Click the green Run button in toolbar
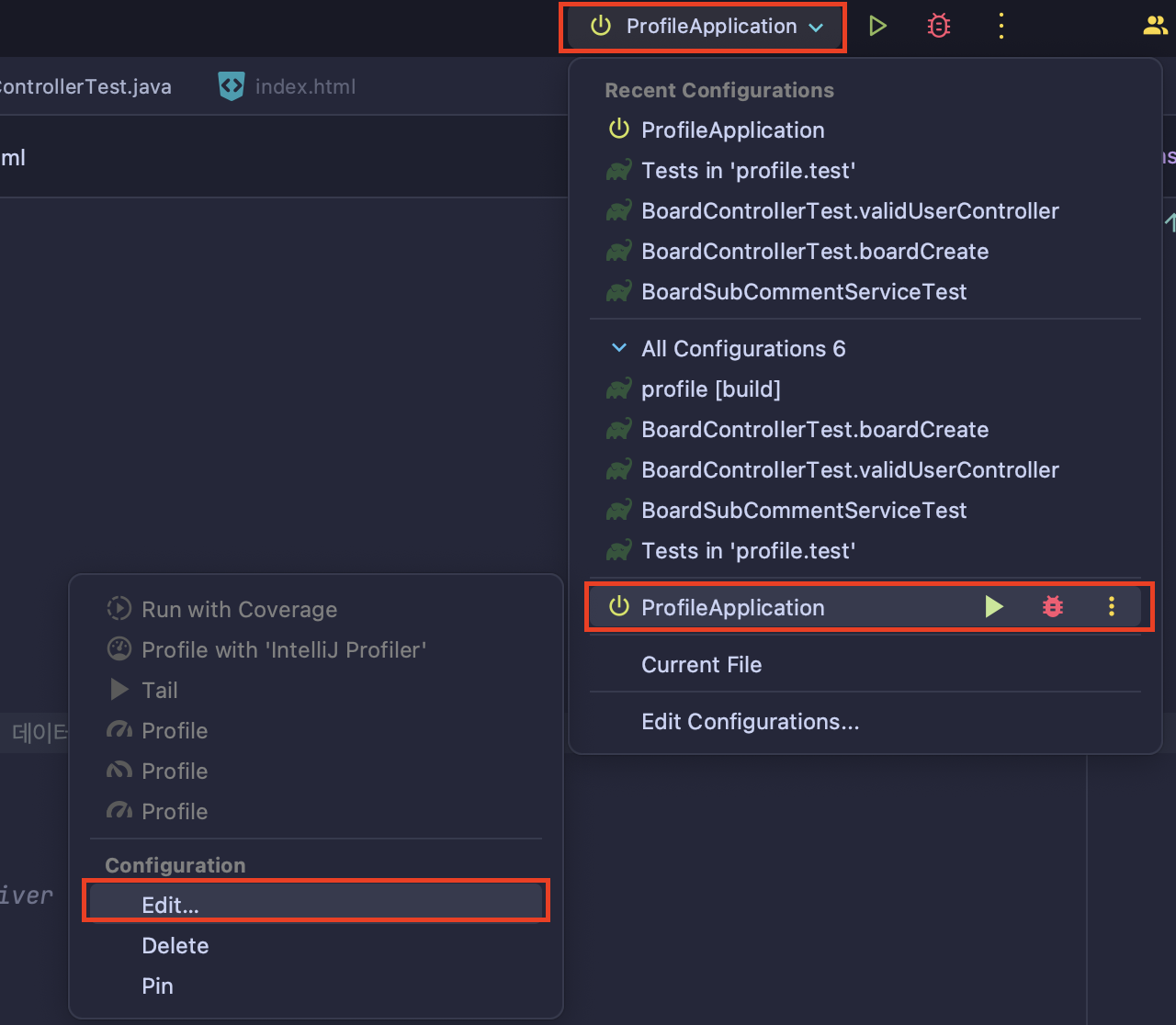Image resolution: width=1176 pixels, height=1025 pixels. [877, 26]
